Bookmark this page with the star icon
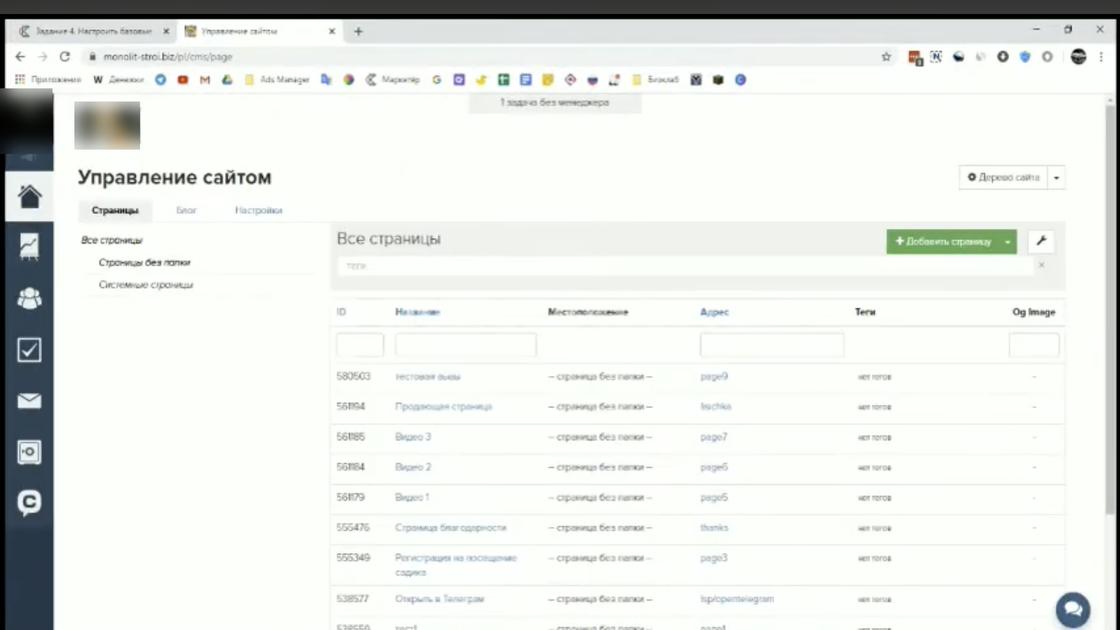The image size is (1120, 630). (x=886, y=56)
